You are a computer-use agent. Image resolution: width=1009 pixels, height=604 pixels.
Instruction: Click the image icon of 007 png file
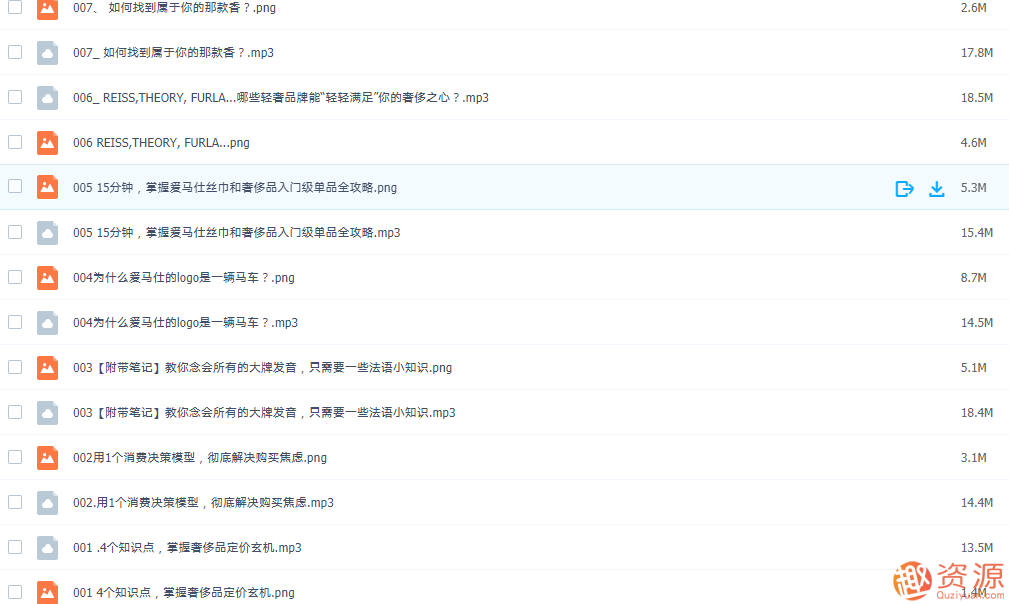[x=47, y=8]
